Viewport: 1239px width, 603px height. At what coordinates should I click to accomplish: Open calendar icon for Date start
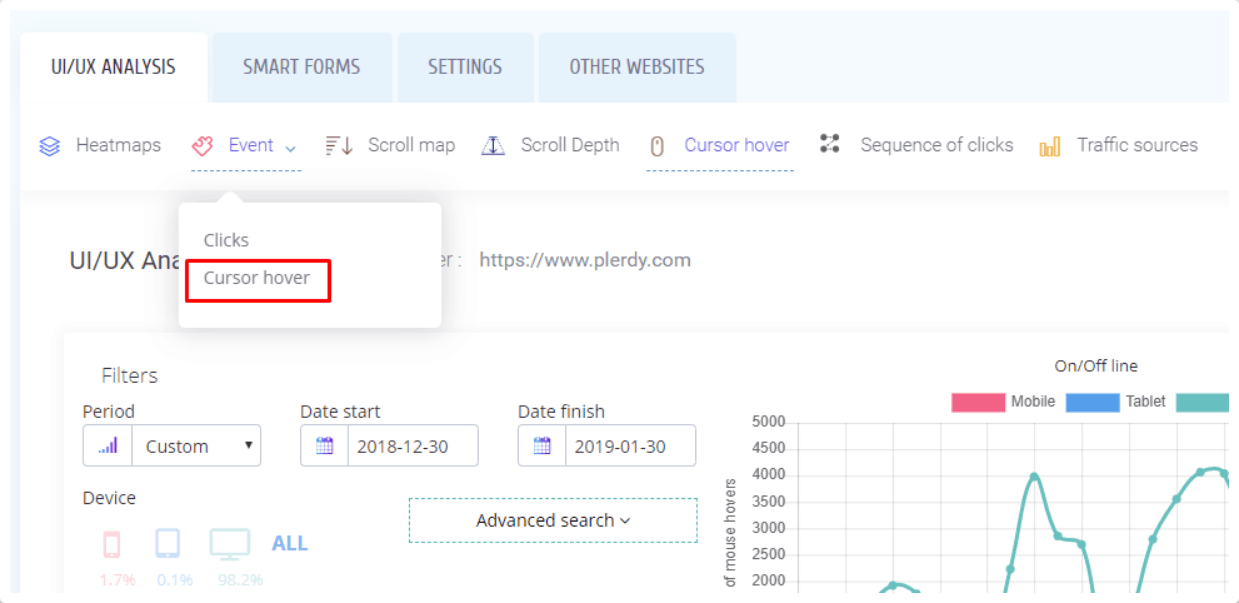coord(324,446)
